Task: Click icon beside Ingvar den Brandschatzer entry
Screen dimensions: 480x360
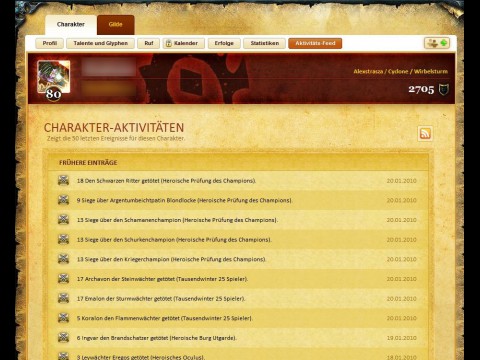Action: (63, 338)
